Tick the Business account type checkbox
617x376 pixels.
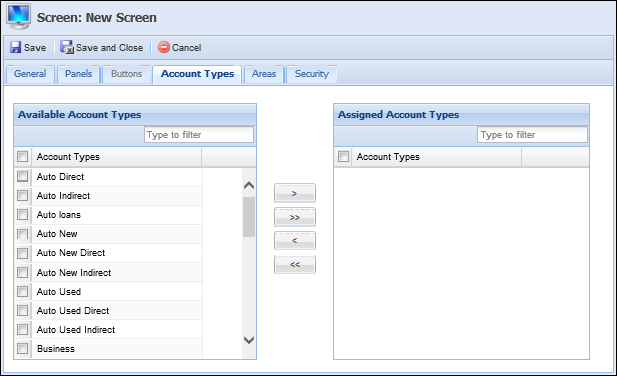(x=22, y=348)
